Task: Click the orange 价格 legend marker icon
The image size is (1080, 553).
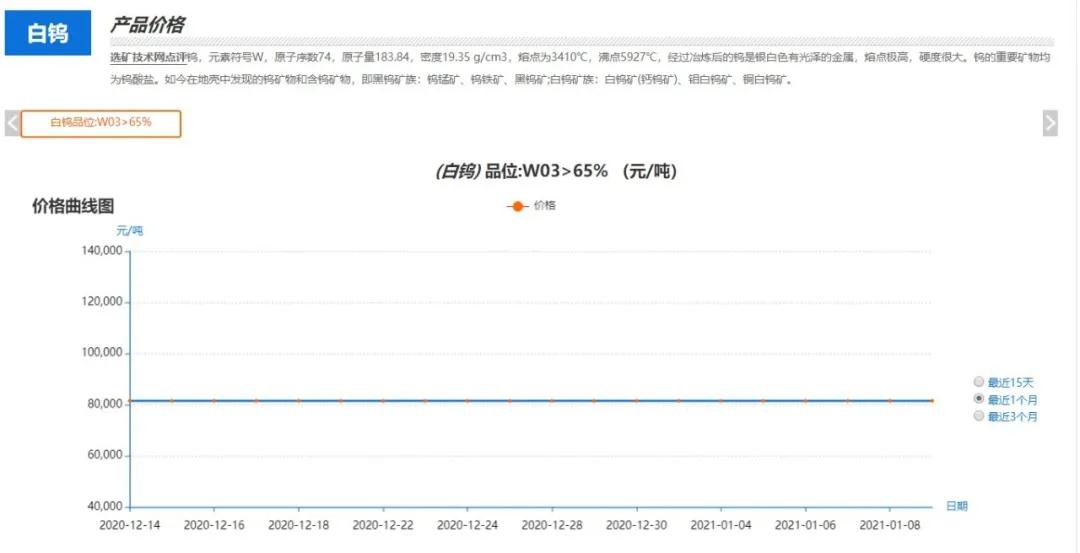Action: pos(517,206)
